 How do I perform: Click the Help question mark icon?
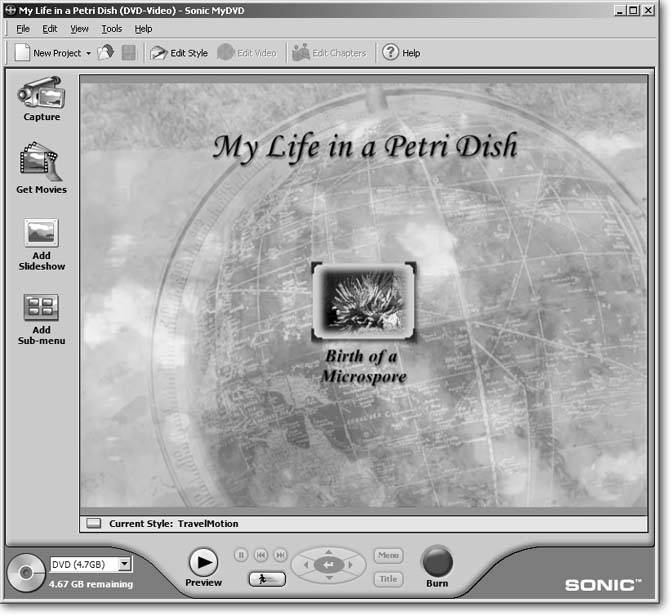390,53
